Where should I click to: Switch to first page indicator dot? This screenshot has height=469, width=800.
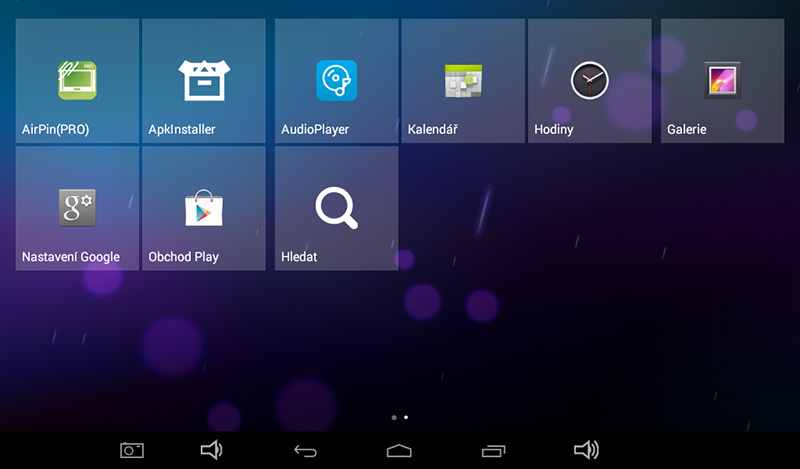pos(394,416)
